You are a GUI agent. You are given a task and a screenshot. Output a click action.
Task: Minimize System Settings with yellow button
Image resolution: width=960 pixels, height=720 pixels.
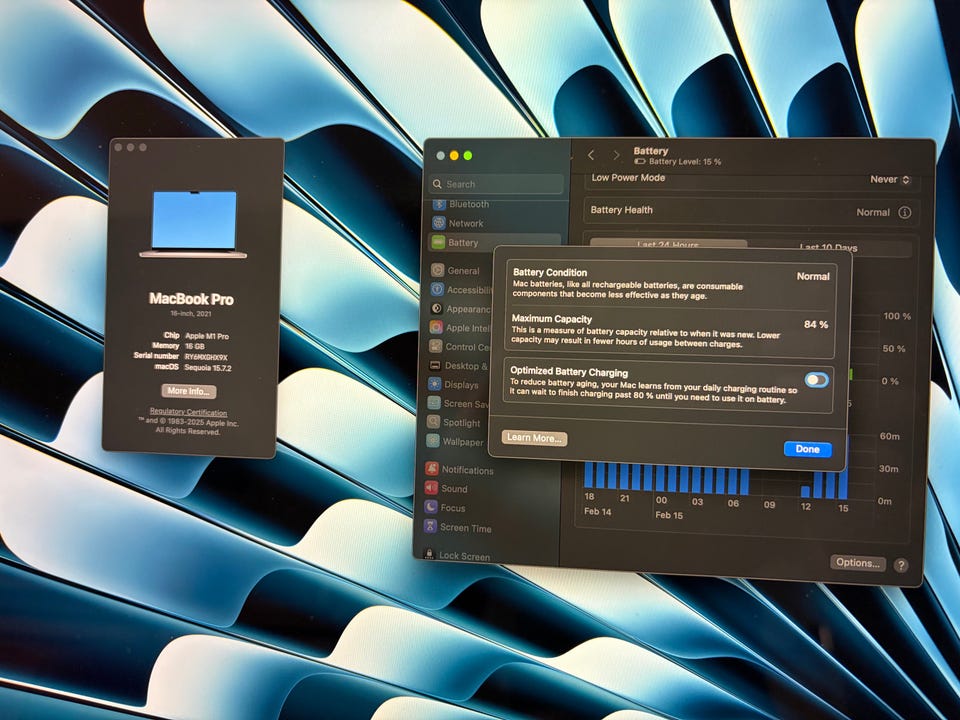coord(454,156)
